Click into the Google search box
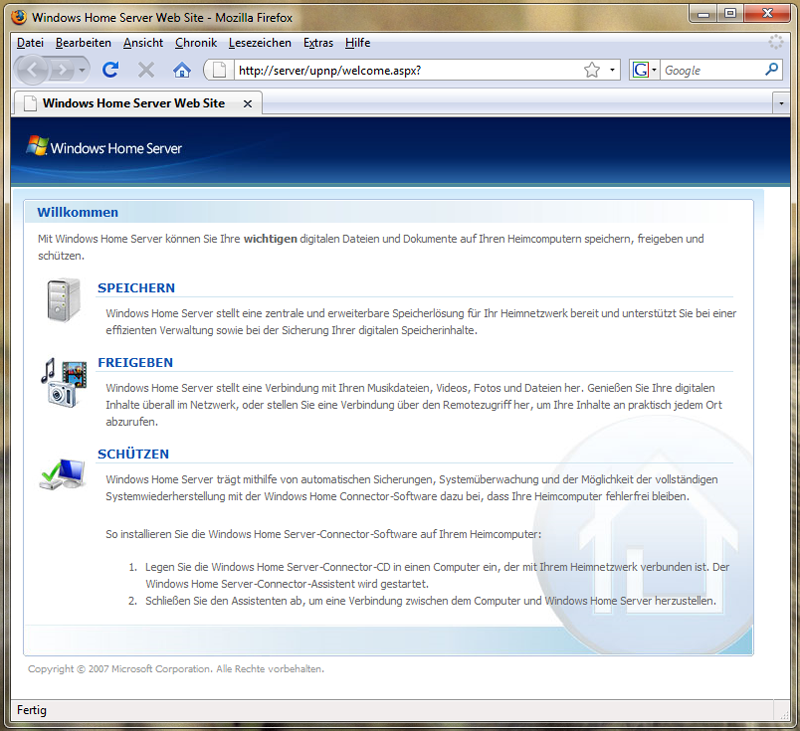Screen dimensions: 800x731 [x=710, y=70]
